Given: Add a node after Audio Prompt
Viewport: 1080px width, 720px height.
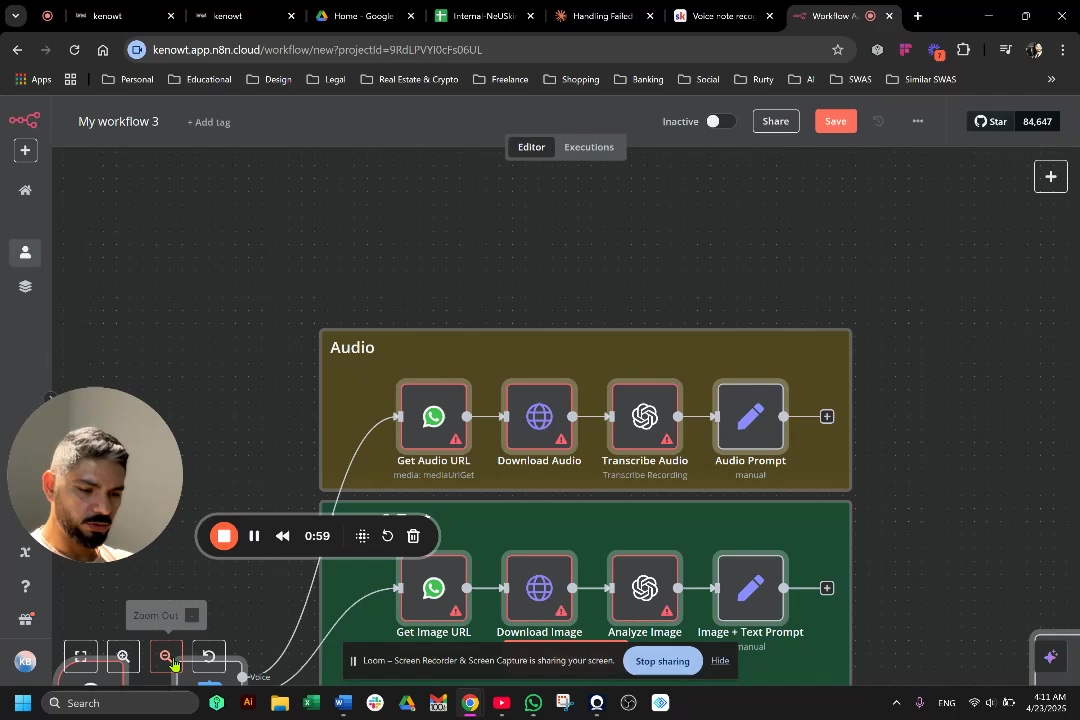Looking at the screenshot, I should click(x=827, y=416).
